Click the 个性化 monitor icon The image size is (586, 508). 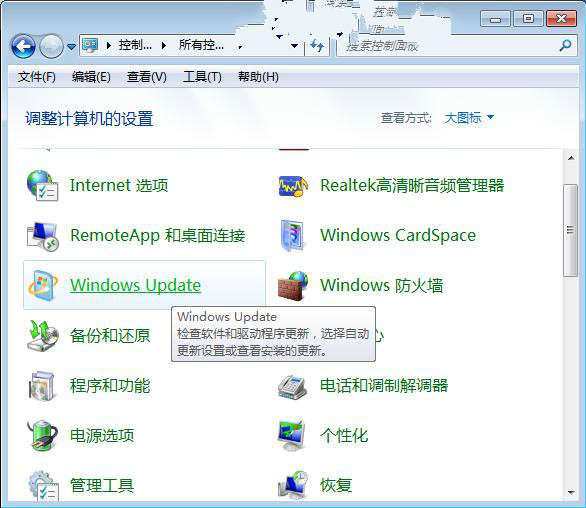pyautogui.click(x=293, y=435)
